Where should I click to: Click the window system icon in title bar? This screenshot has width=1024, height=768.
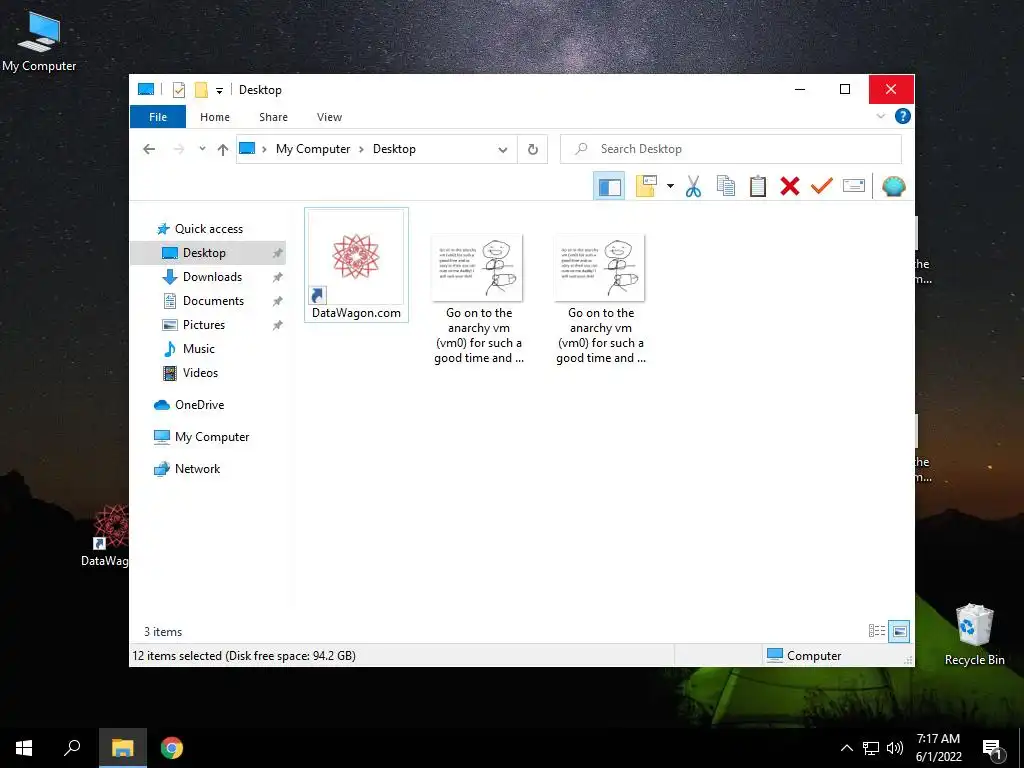pyautogui.click(x=146, y=89)
